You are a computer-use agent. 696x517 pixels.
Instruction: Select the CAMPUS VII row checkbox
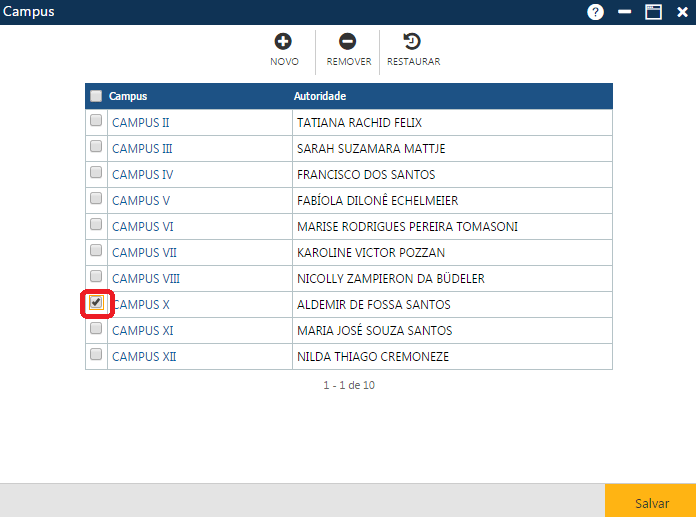pyautogui.click(x=96, y=251)
